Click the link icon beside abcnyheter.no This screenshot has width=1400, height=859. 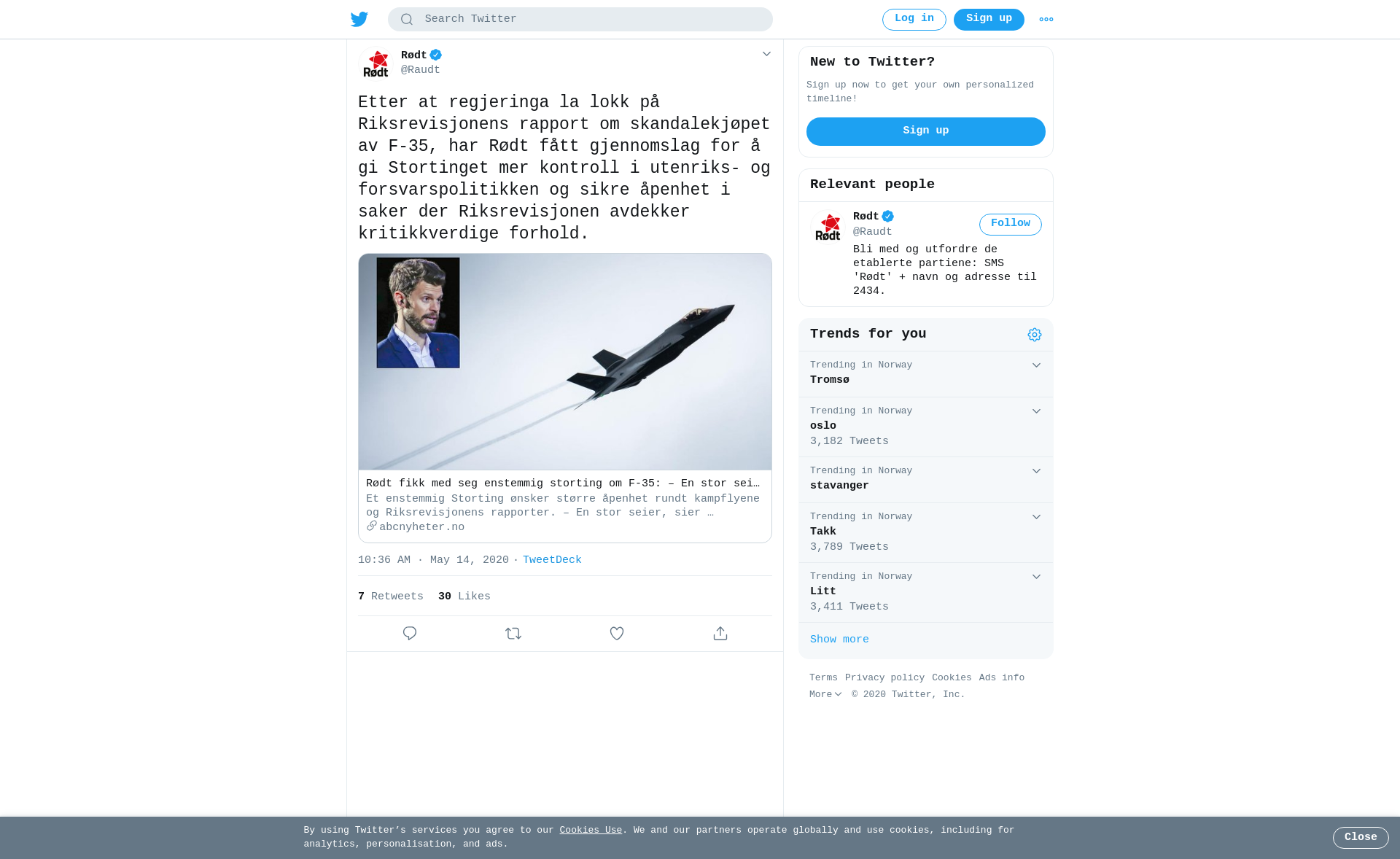pos(372,526)
